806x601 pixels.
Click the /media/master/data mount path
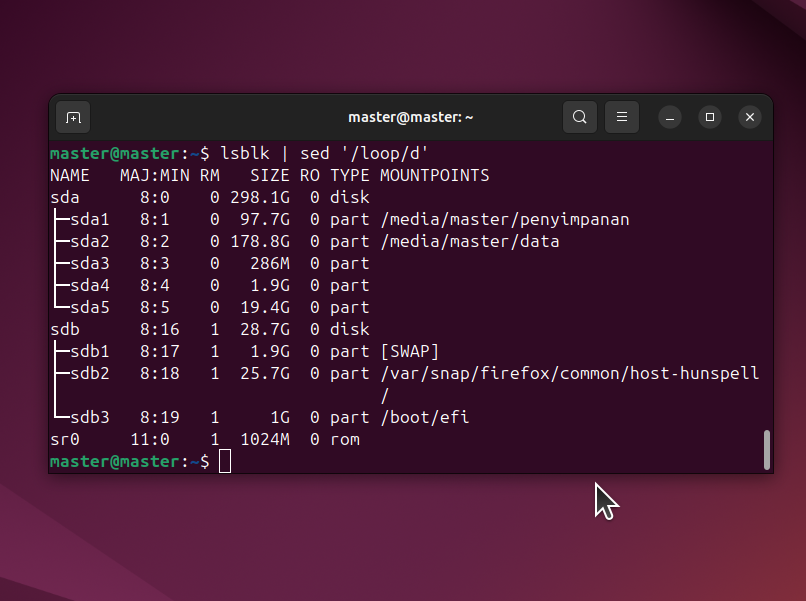click(470, 242)
